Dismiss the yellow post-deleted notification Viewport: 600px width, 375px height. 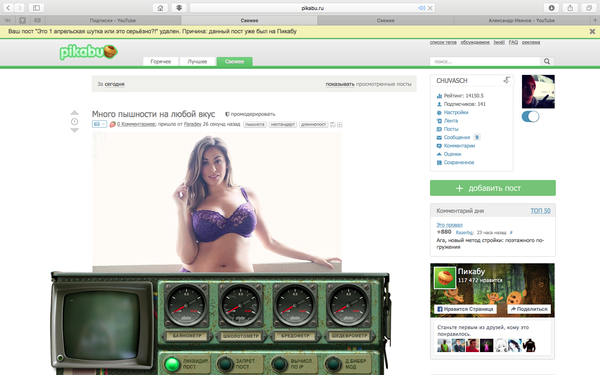pos(592,31)
